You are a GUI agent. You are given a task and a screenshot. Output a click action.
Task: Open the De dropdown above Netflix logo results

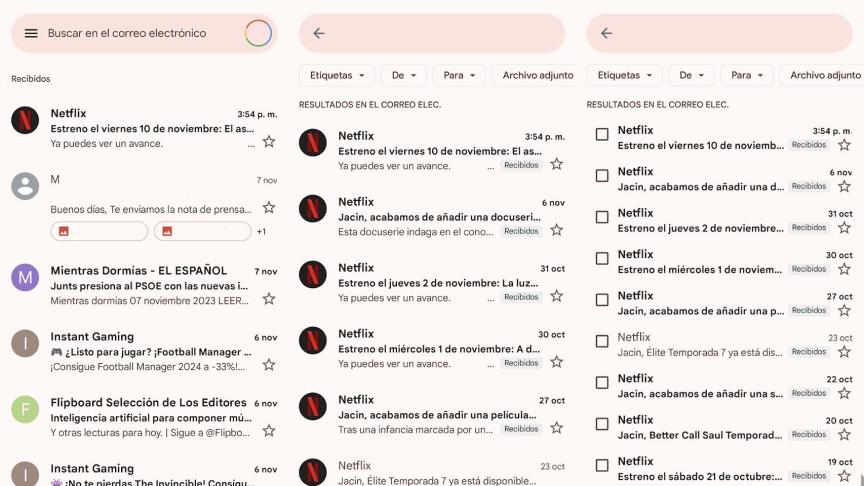404,75
